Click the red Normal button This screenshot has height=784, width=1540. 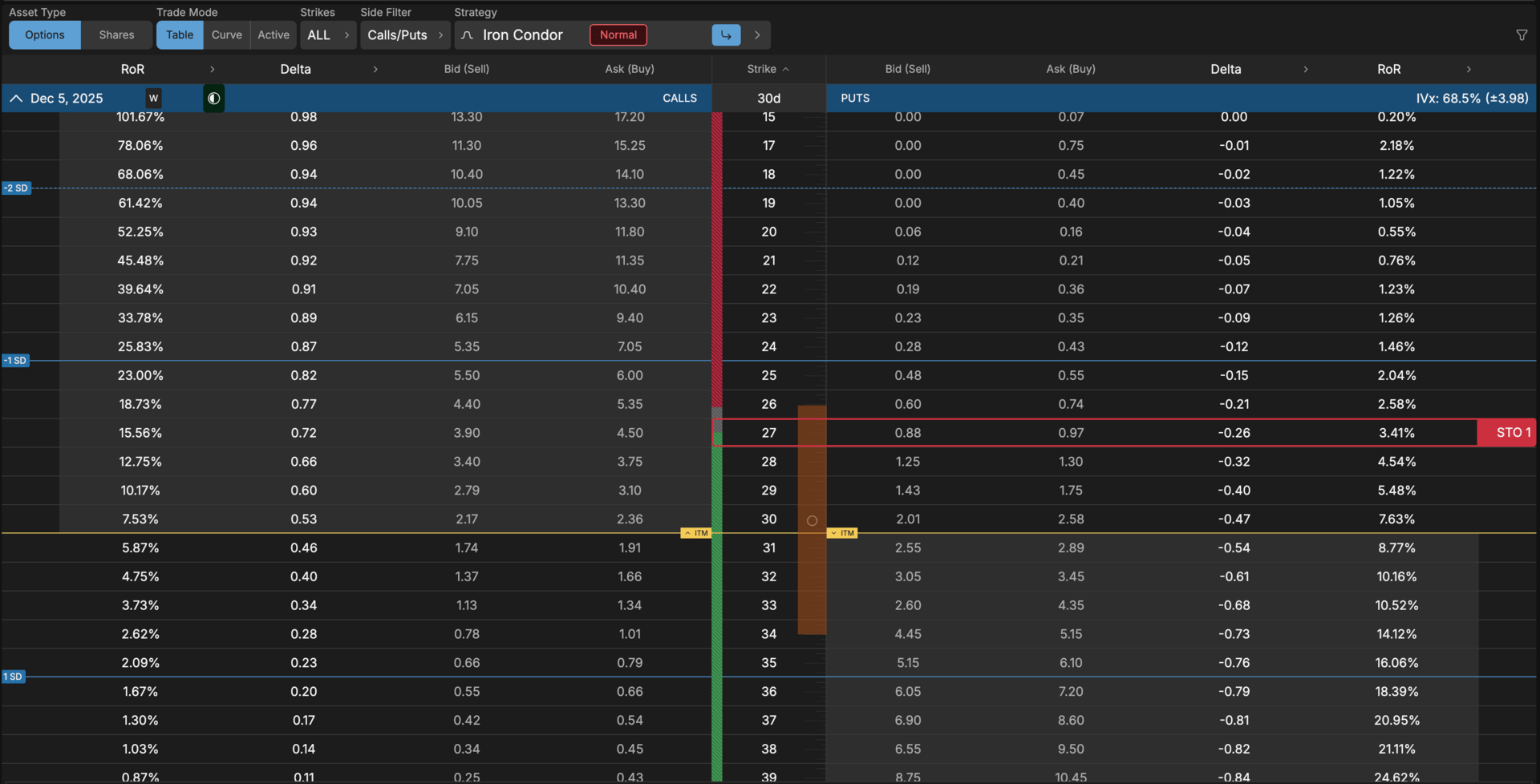click(618, 35)
